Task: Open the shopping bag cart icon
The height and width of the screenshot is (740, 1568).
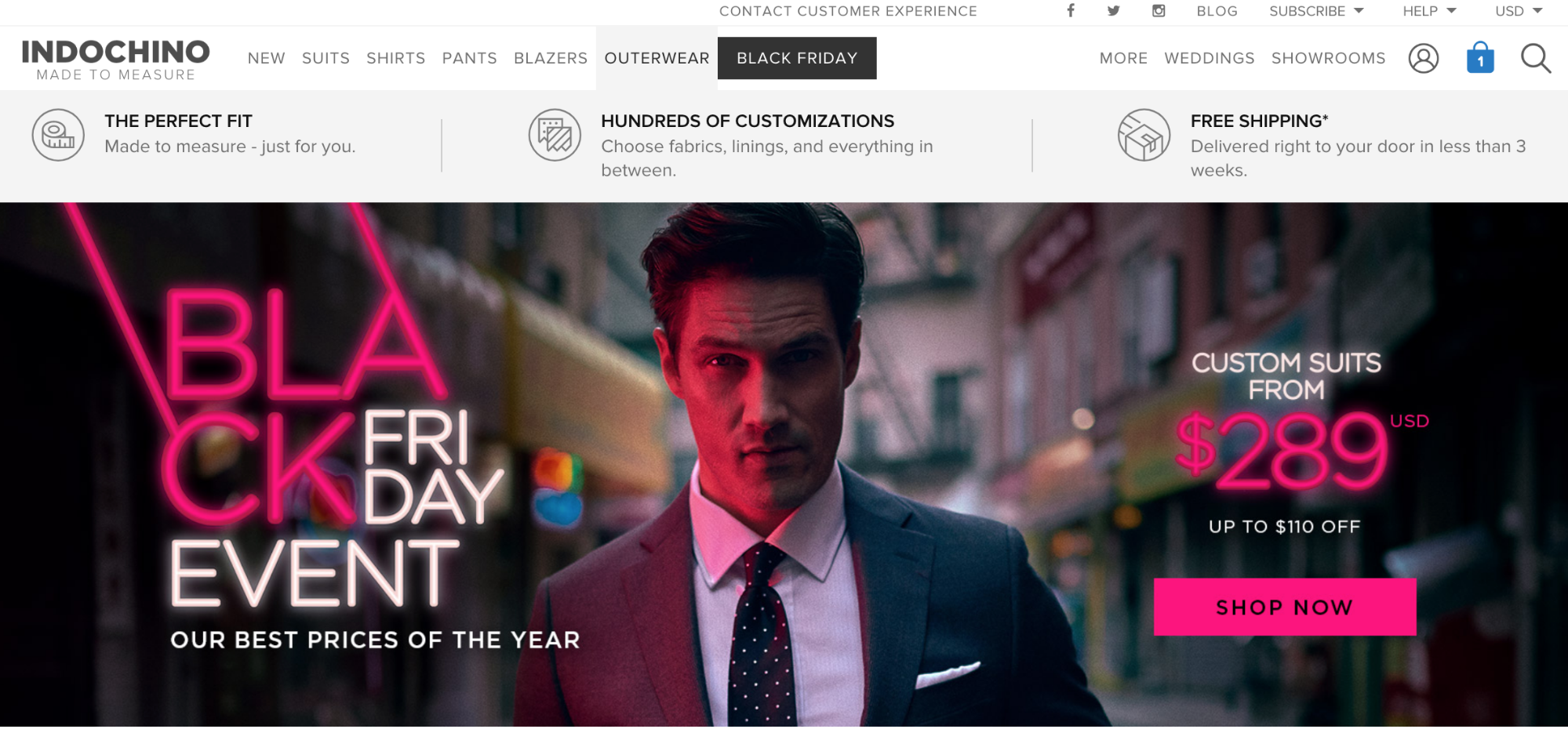Action: (x=1480, y=57)
